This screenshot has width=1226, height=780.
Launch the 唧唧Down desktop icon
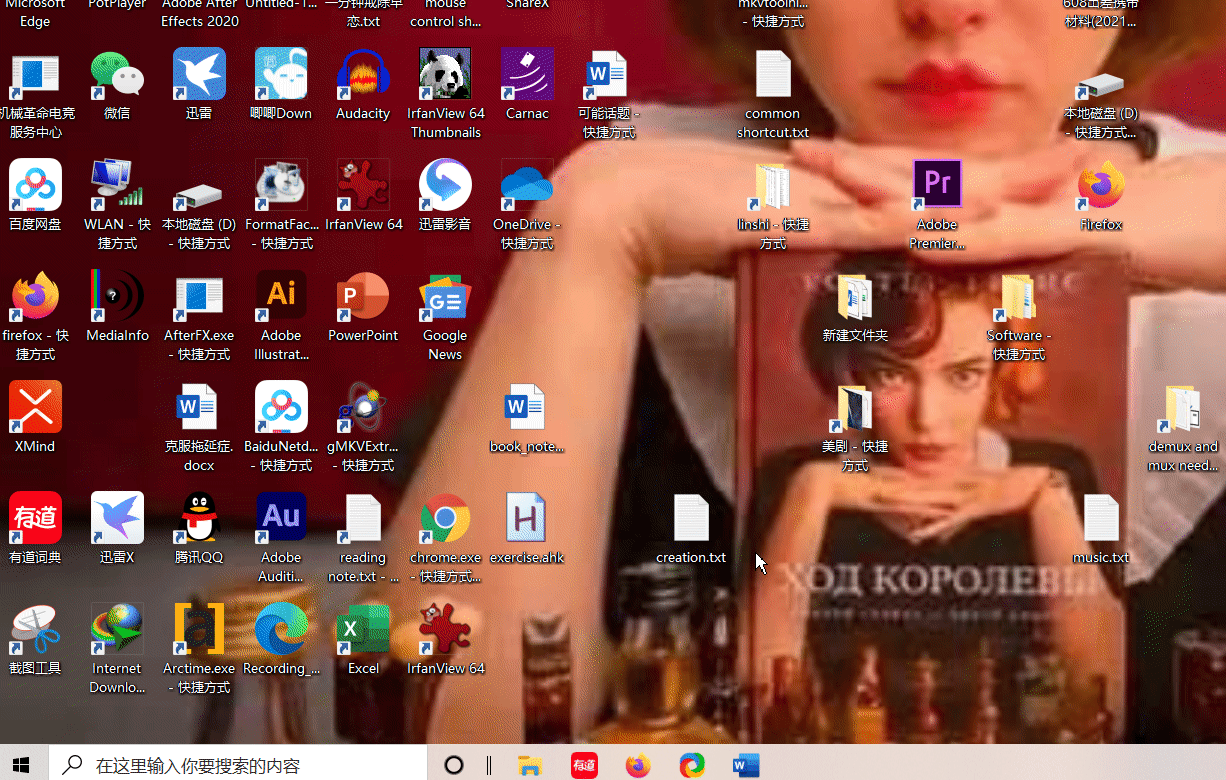click(x=281, y=75)
